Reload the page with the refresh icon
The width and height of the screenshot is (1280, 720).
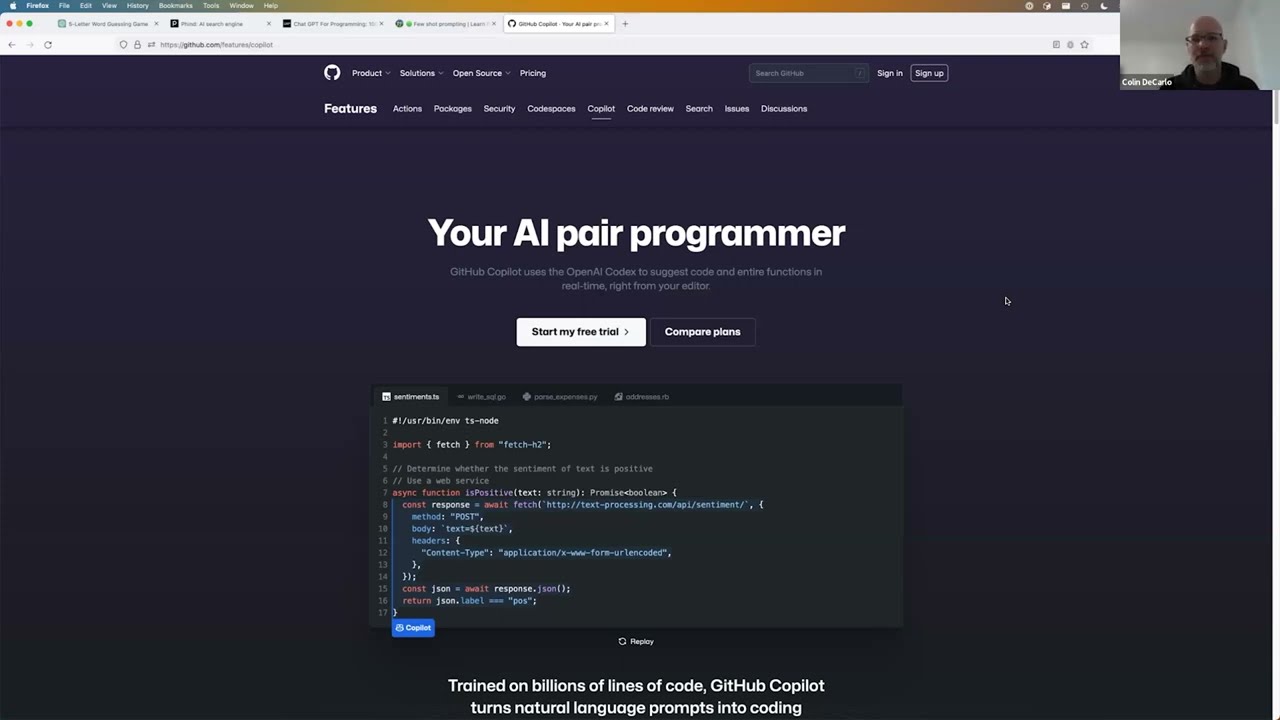48,44
